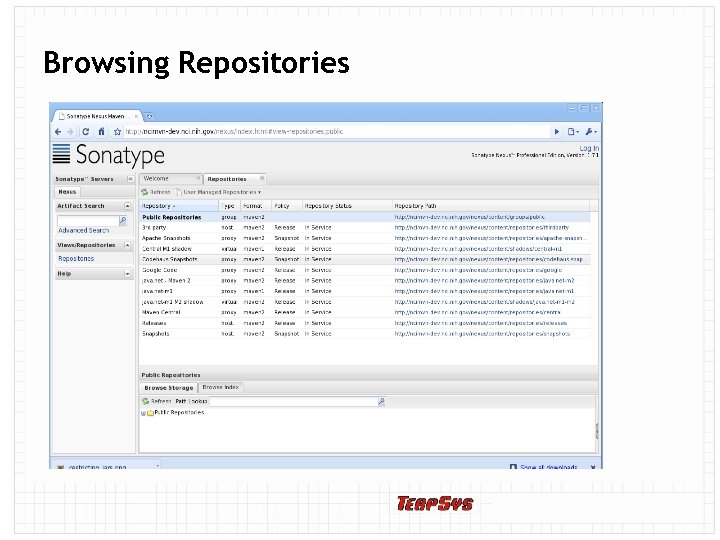Select the 3rd party repository row
Screen dimensions: 720x540
[x=365, y=228]
